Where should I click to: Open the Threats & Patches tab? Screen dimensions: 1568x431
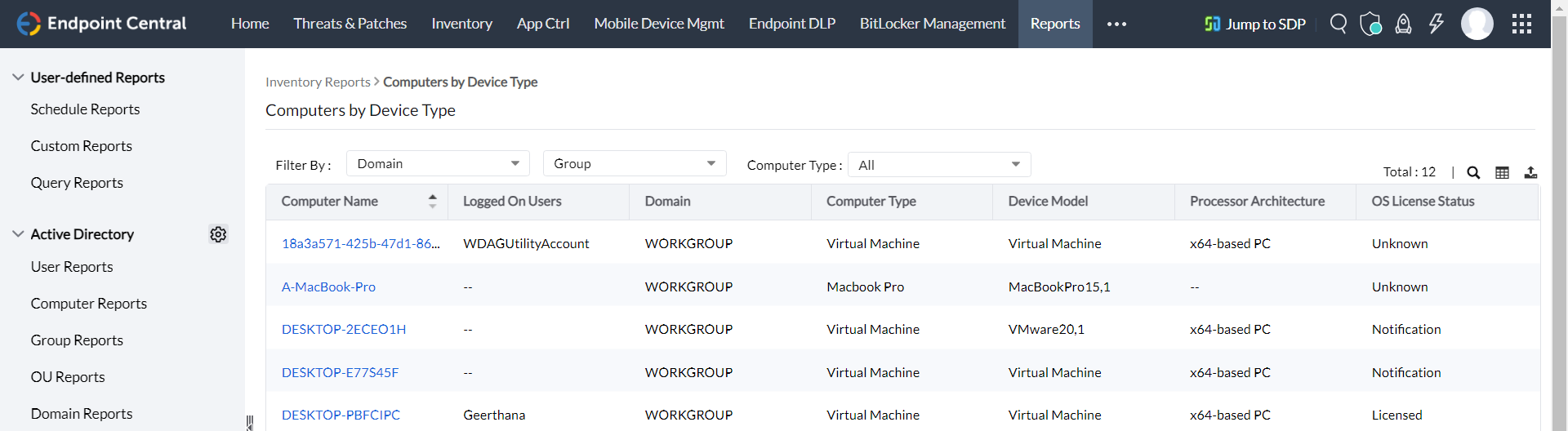(x=350, y=24)
